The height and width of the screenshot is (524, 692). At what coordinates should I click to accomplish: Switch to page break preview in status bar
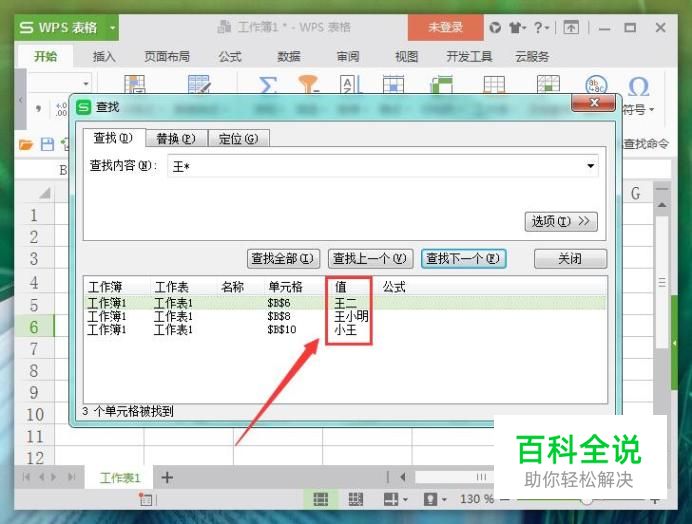coord(356,499)
